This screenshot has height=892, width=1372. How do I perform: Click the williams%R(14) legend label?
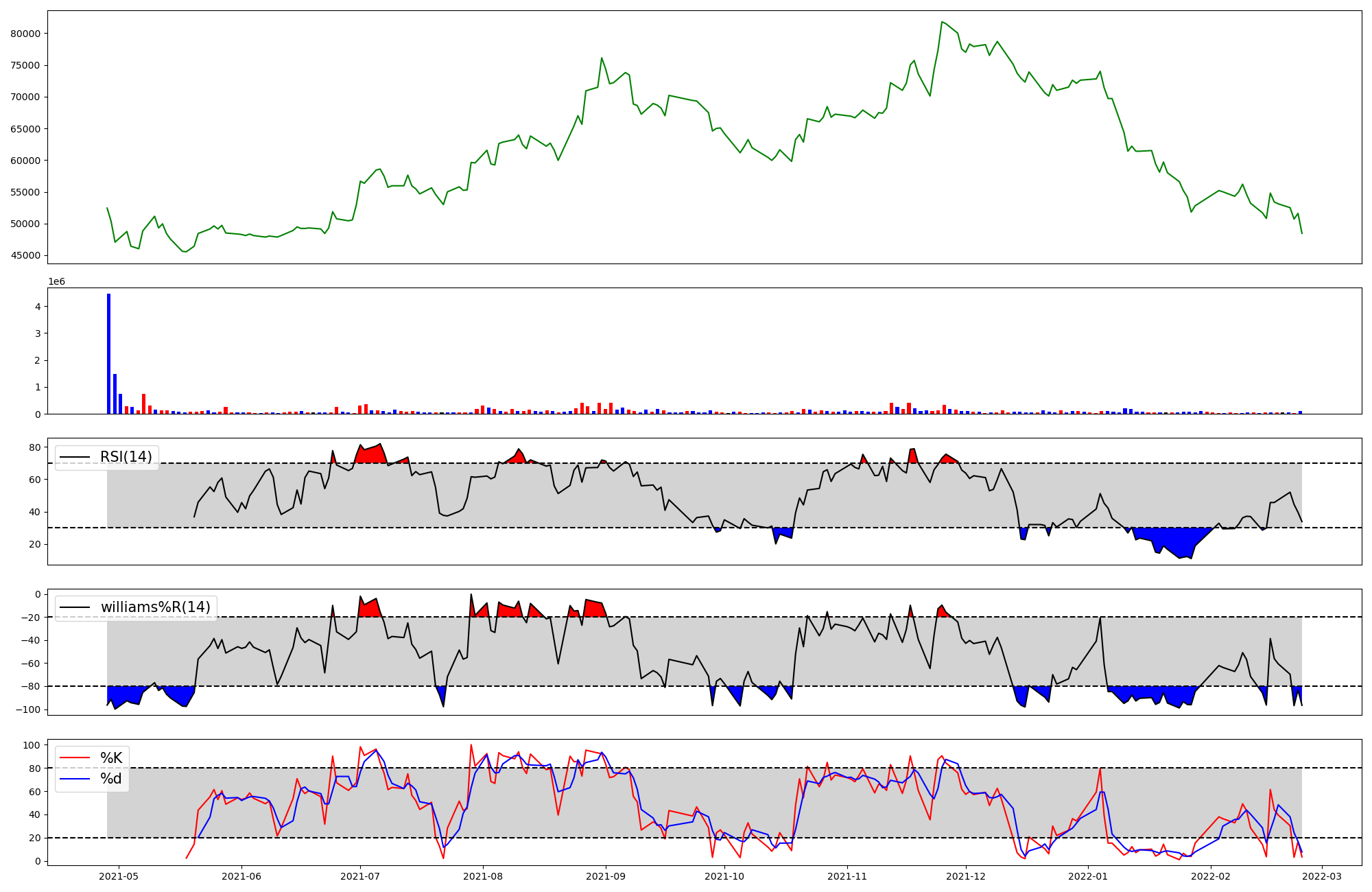point(155,607)
